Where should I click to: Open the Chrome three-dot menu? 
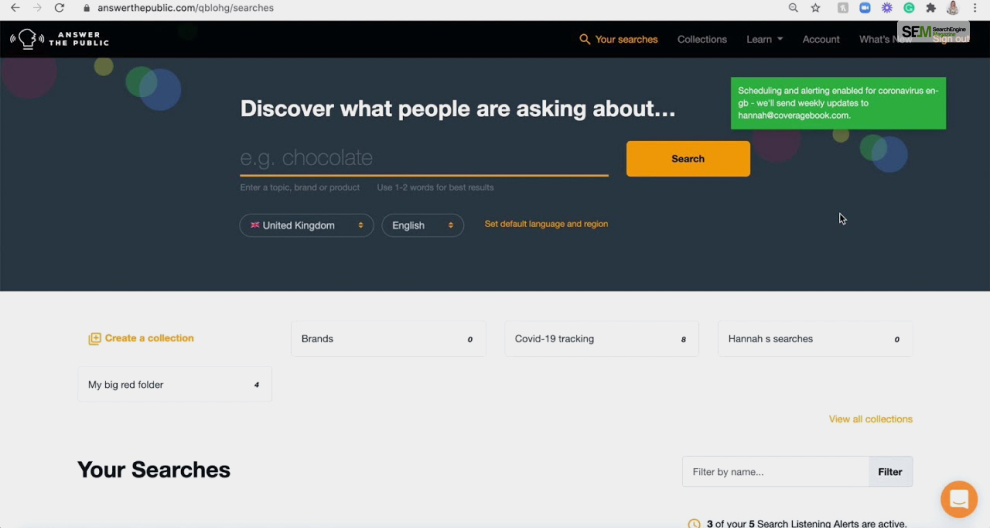[x=975, y=8]
